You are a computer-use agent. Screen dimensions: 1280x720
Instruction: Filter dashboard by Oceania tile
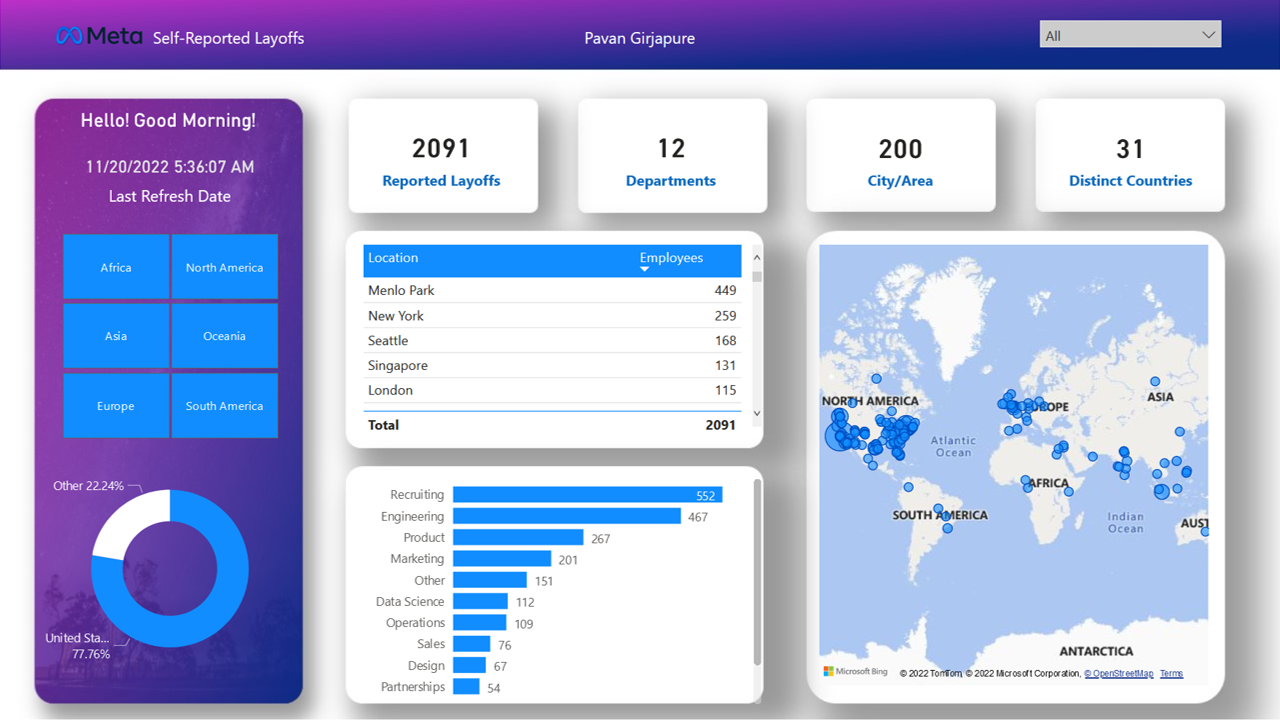(224, 336)
